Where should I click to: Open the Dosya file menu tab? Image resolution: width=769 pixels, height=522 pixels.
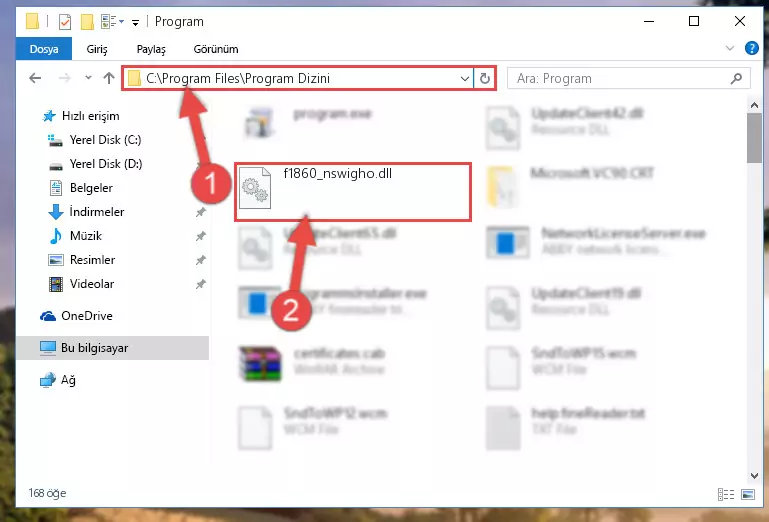tap(44, 49)
